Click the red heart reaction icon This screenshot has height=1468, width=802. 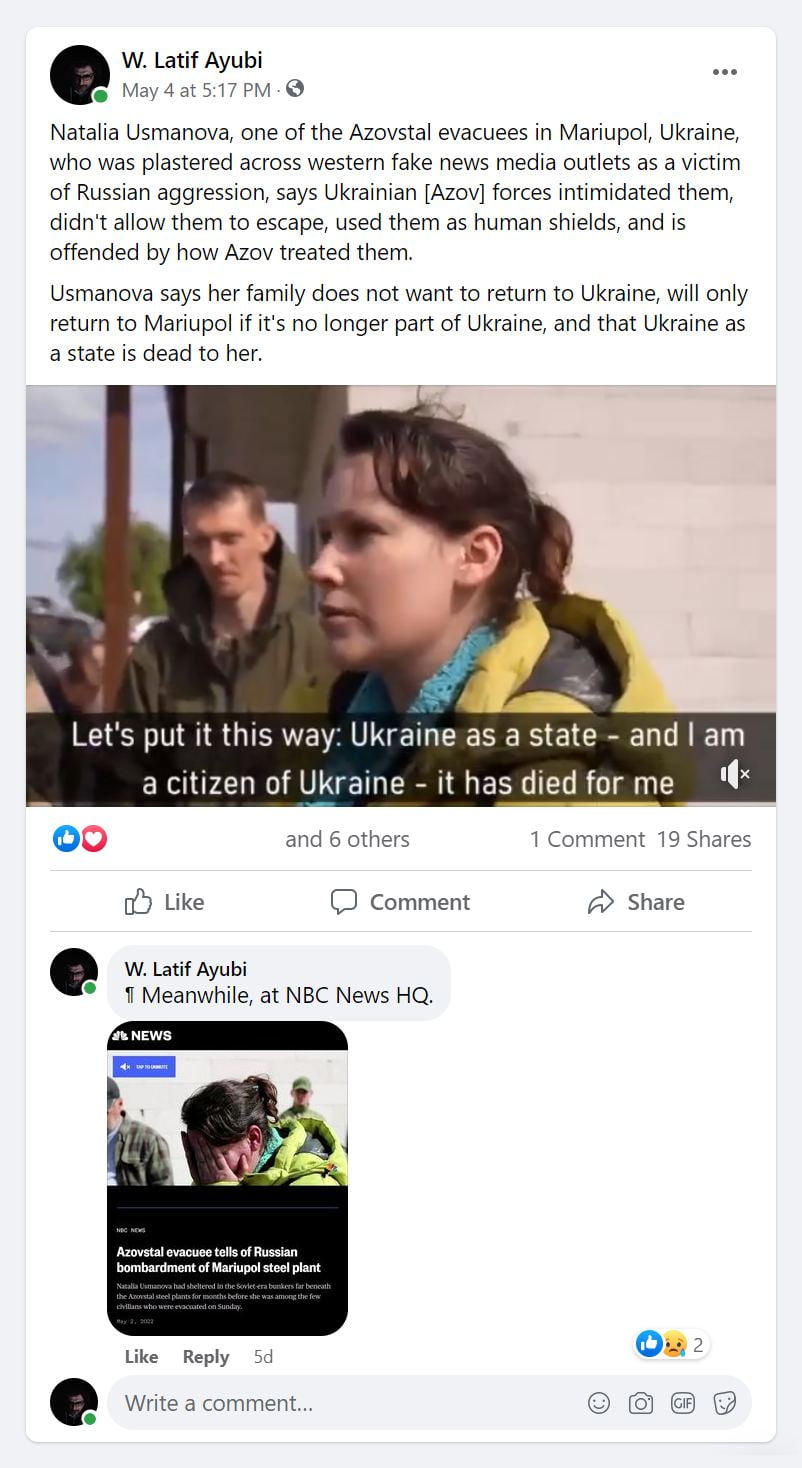(x=94, y=838)
